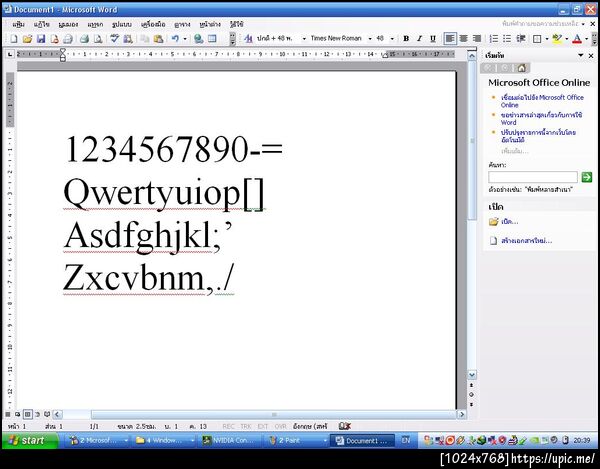Click the Copy icon in toolbar
Image resolution: width=600 pixels, height=469 pixels.
pos(145,39)
